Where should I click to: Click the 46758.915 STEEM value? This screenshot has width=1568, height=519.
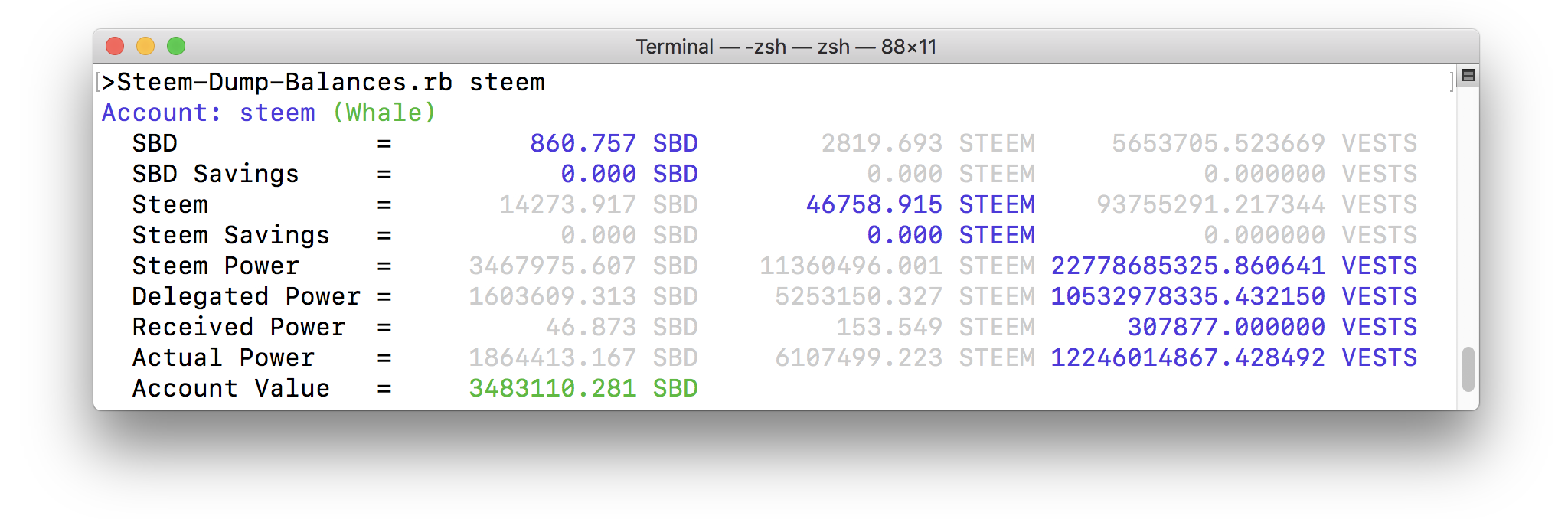click(920, 204)
